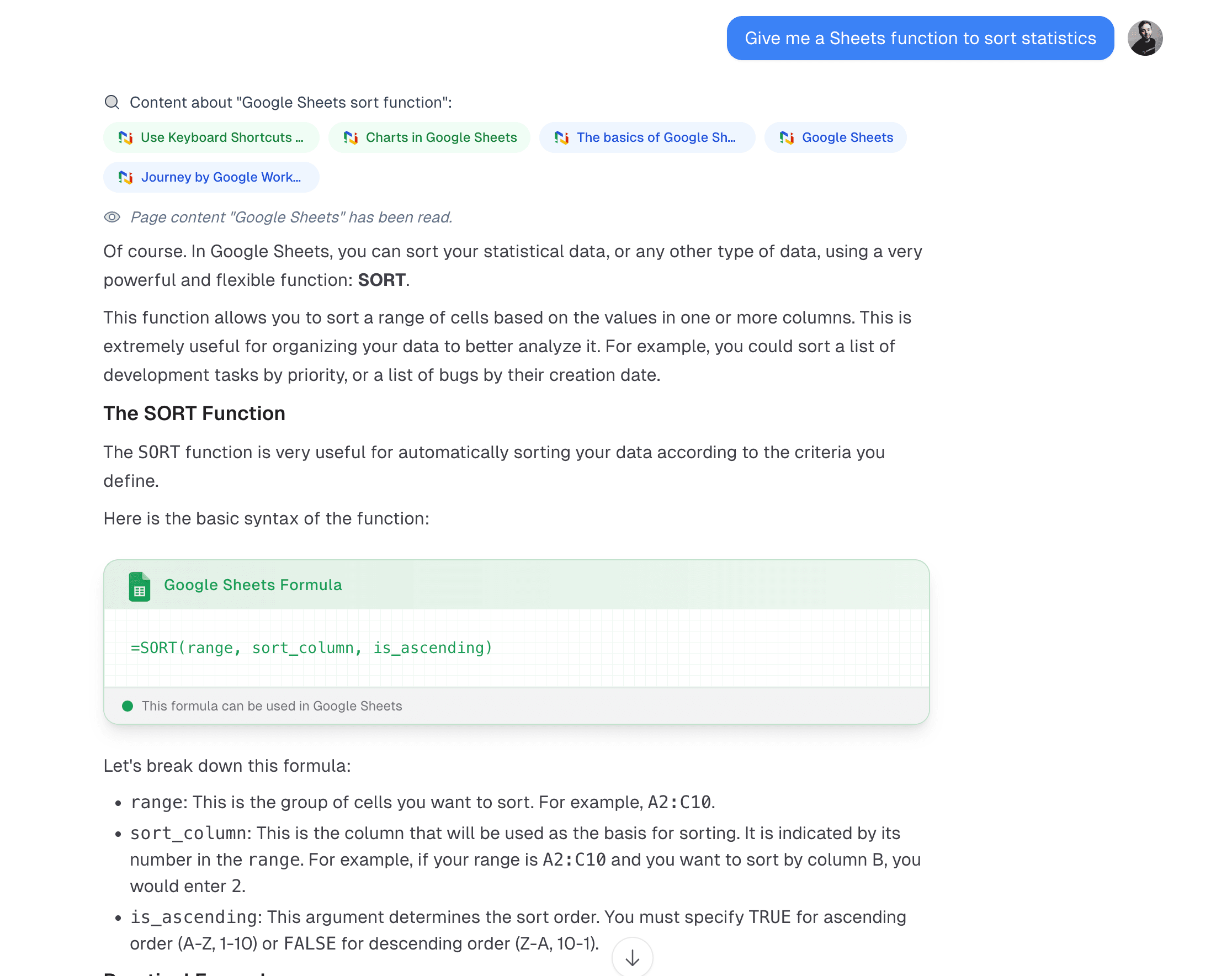Click the Sheets logo on the Journey by Google Workspace chip

127,177
